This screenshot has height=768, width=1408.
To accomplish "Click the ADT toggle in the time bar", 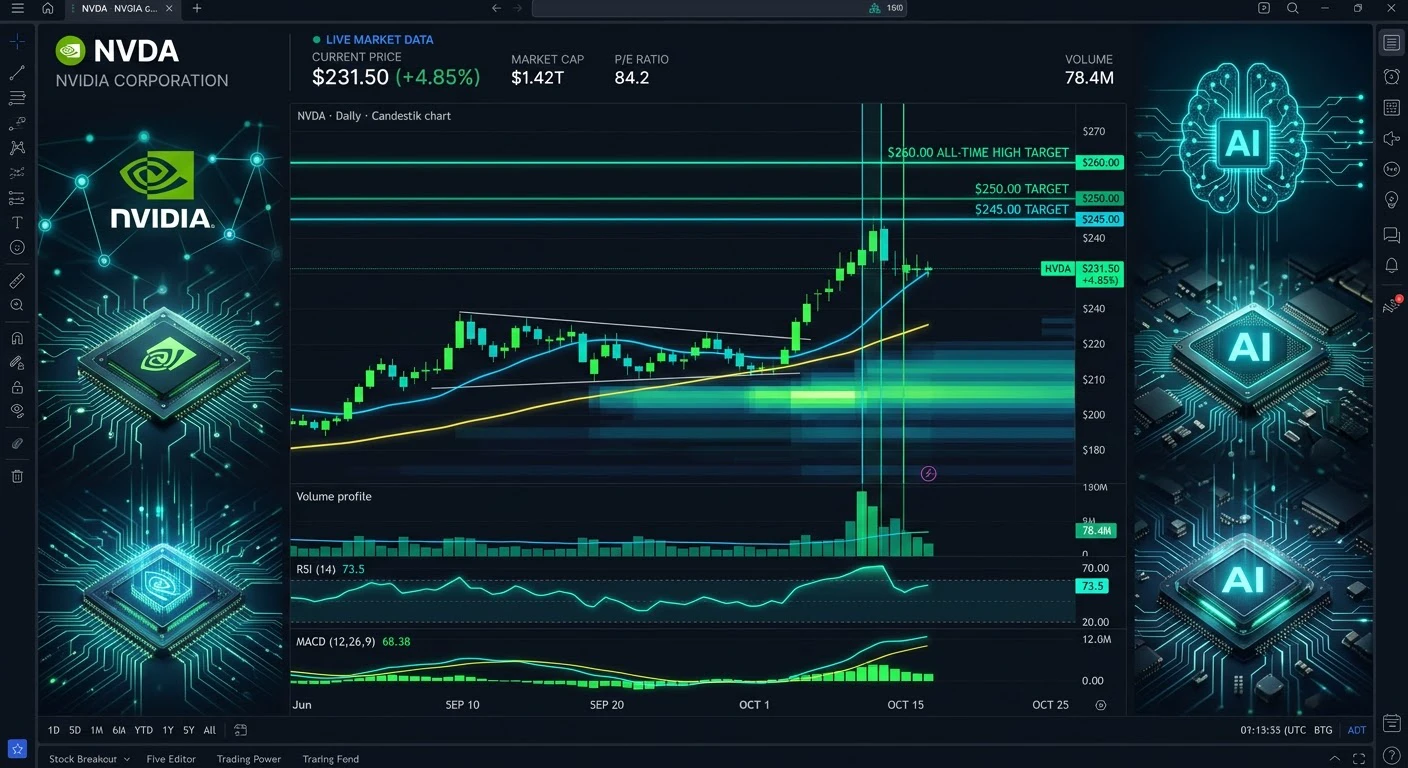I will 1357,731.
